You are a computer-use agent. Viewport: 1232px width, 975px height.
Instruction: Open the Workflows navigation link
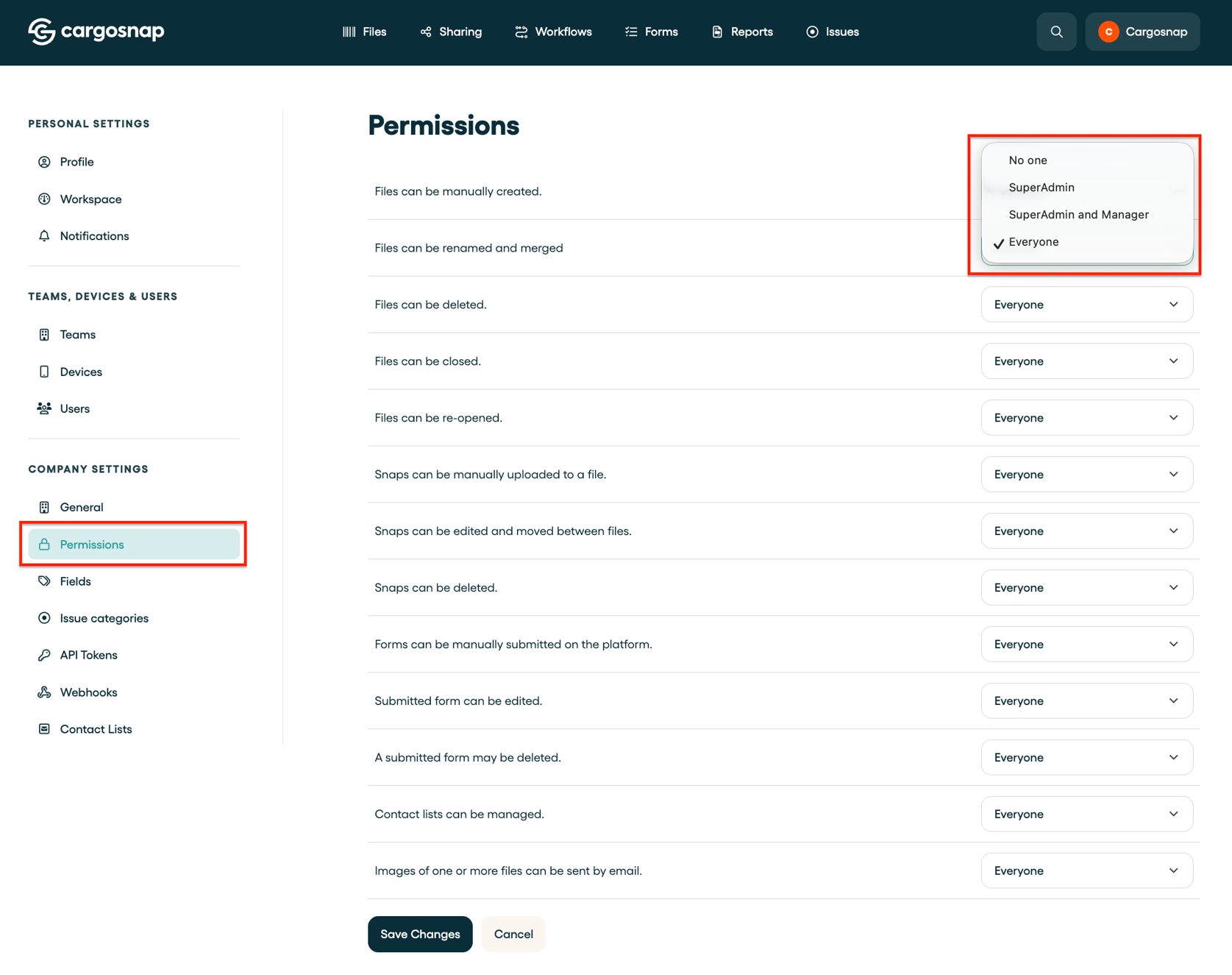pos(553,32)
